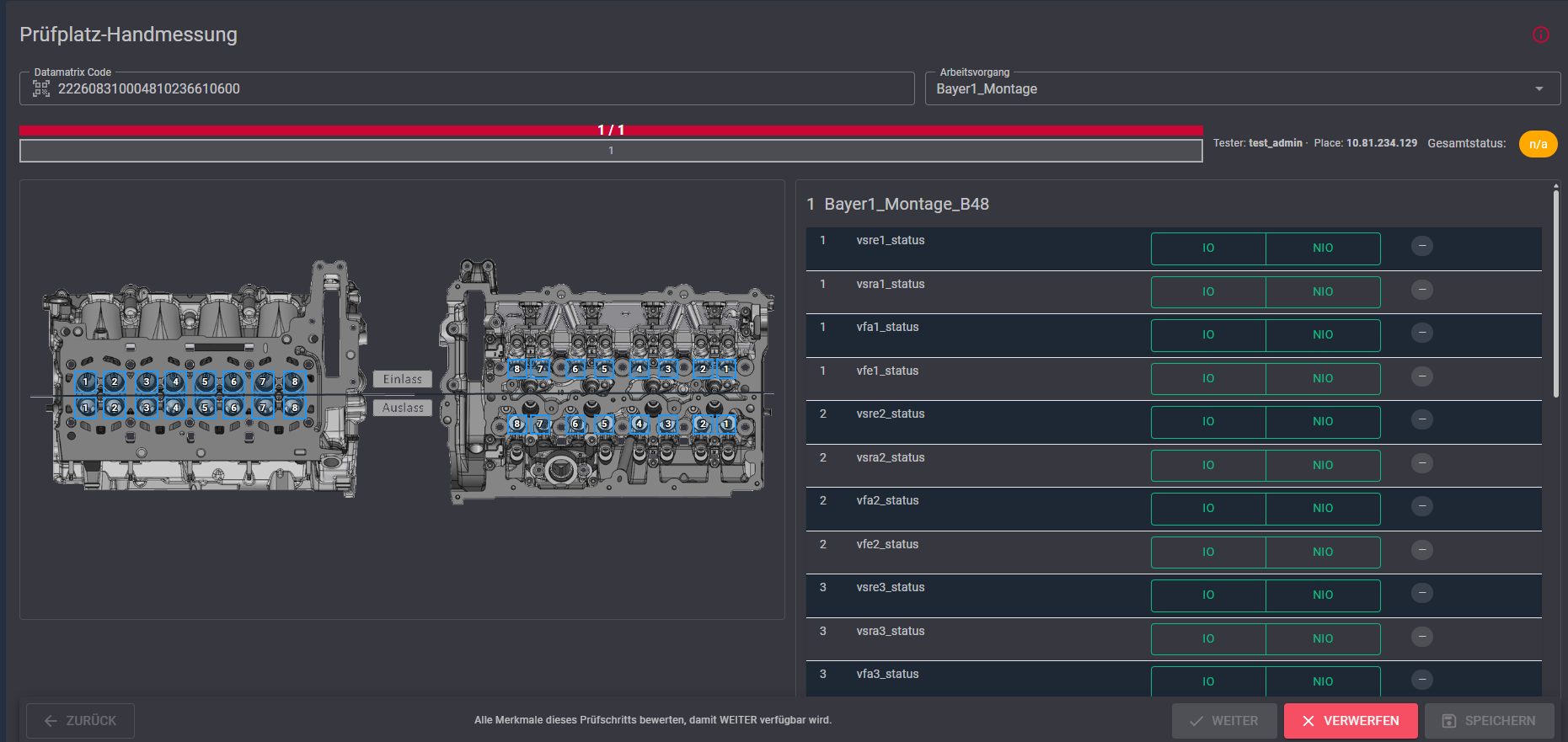Click the n/a Gesamtstatus badge
Image resolution: width=1568 pixels, height=742 pixels.
[1538, 144]
